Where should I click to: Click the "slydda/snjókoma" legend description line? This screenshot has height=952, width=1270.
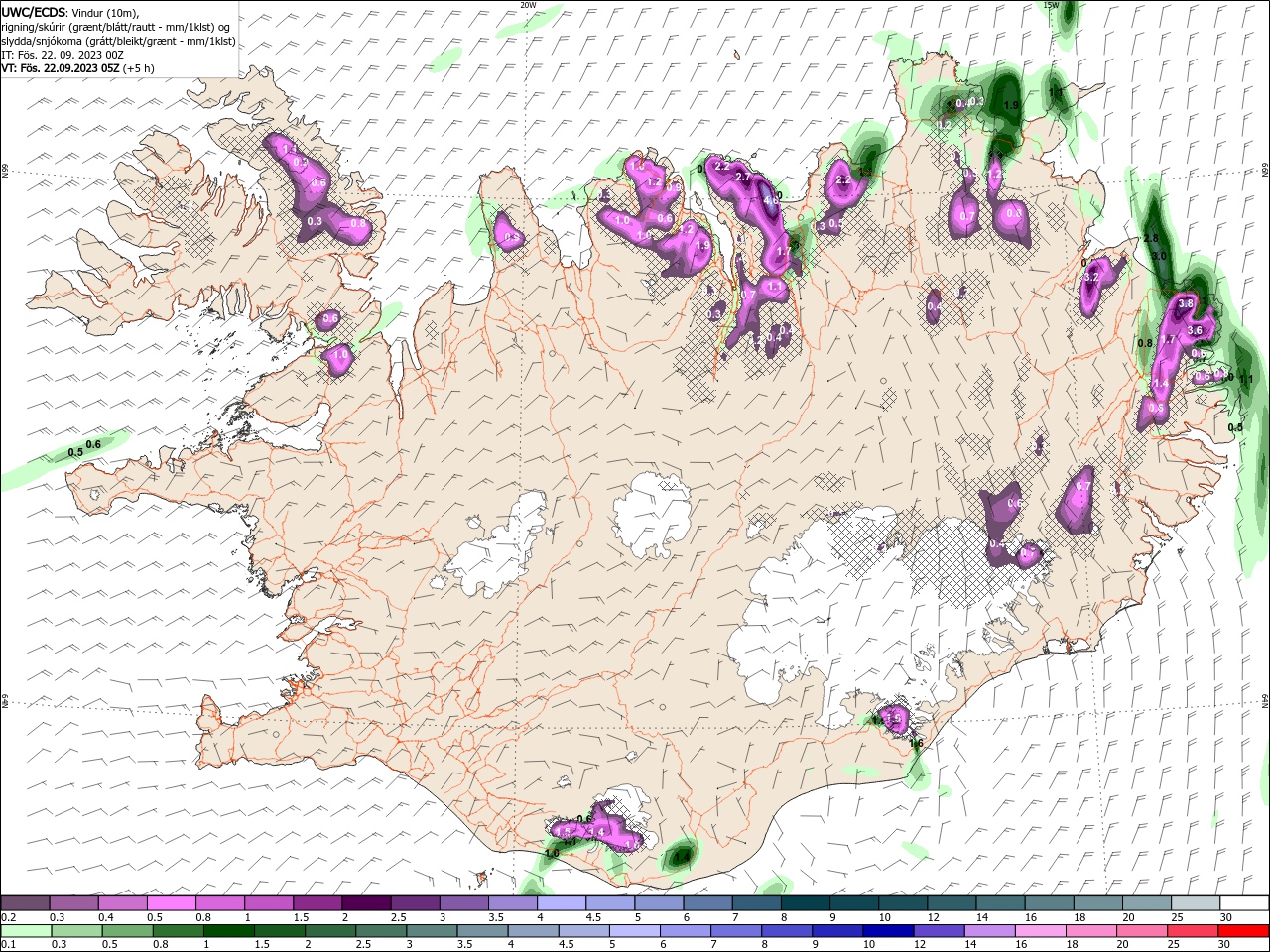click(x=118, y=41)
